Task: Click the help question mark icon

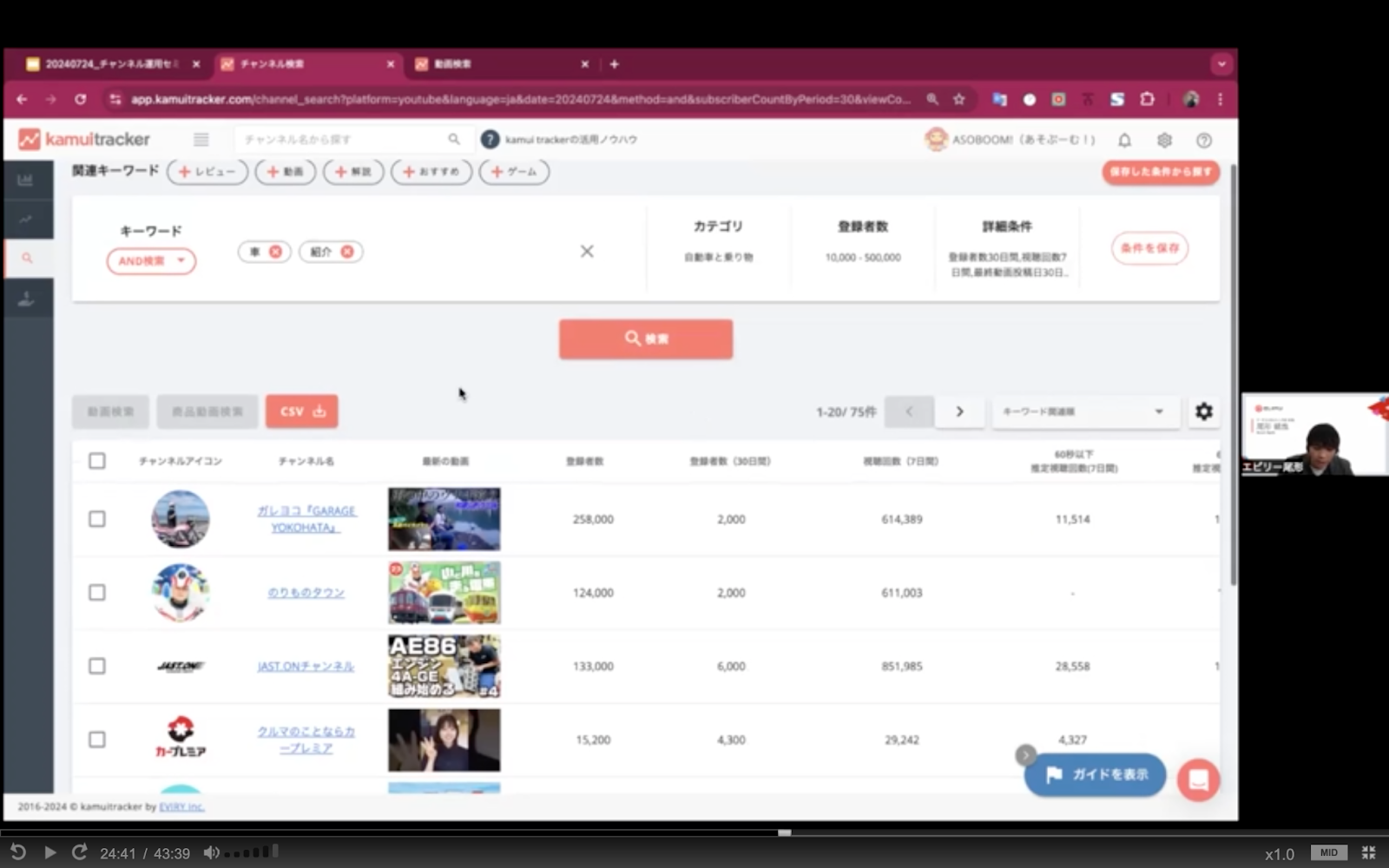Action: pos(1204,140)
